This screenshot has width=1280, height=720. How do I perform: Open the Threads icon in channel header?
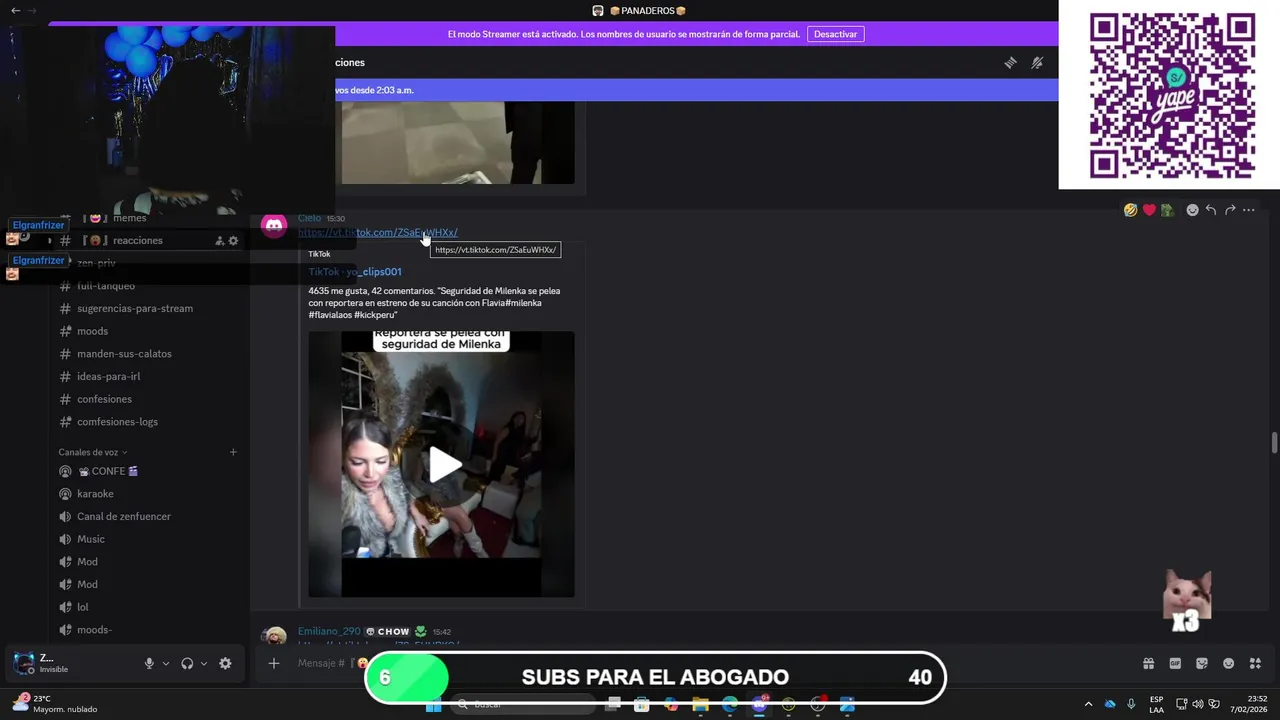click(x=1010, y=62)
